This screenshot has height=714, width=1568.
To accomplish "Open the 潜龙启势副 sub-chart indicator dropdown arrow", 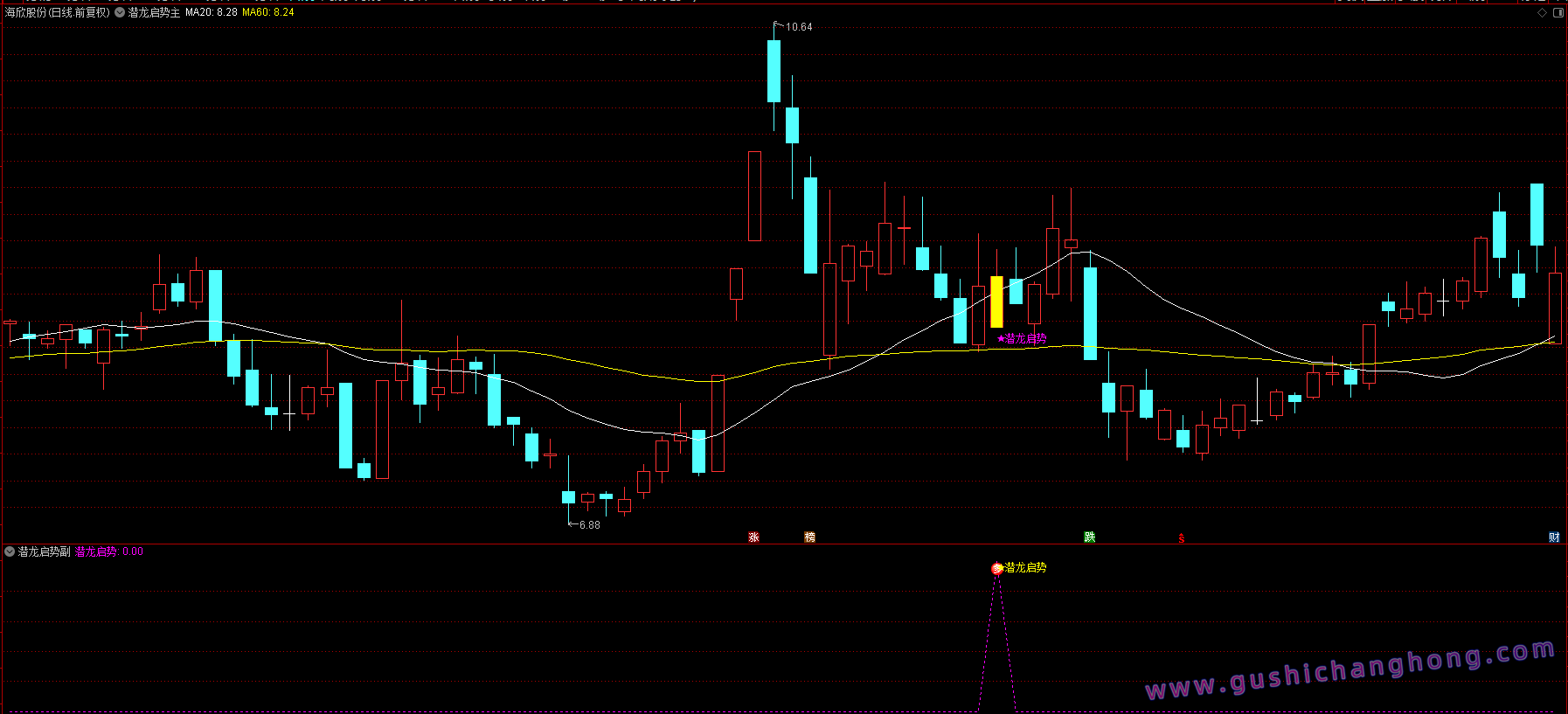I will (x=10, y=551).
